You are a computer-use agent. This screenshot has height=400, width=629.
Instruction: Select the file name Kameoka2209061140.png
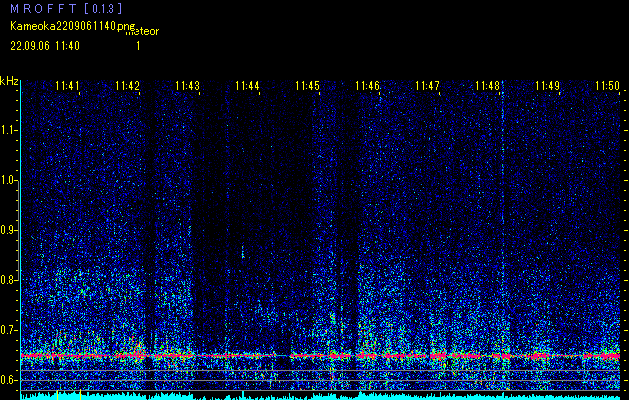coord(74,26)
